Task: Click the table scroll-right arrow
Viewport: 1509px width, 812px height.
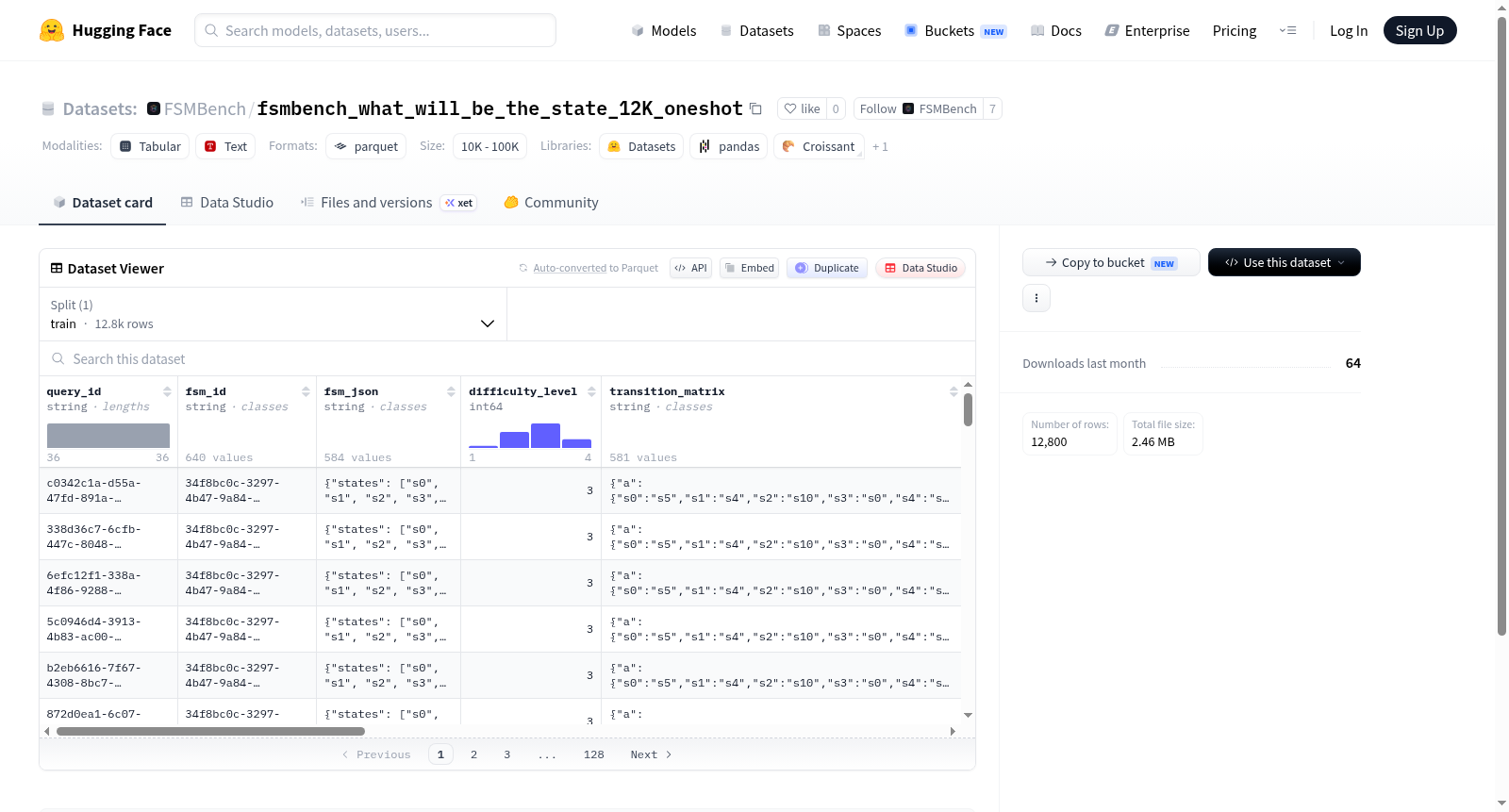Action: point(953,731)
